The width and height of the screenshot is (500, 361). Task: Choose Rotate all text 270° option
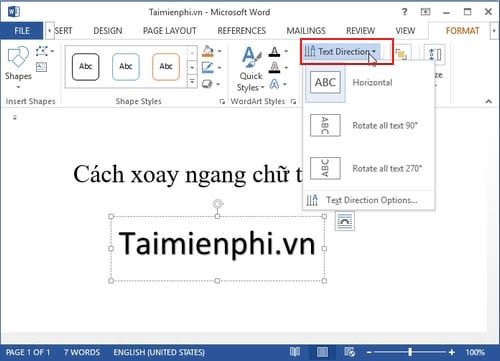369,169
